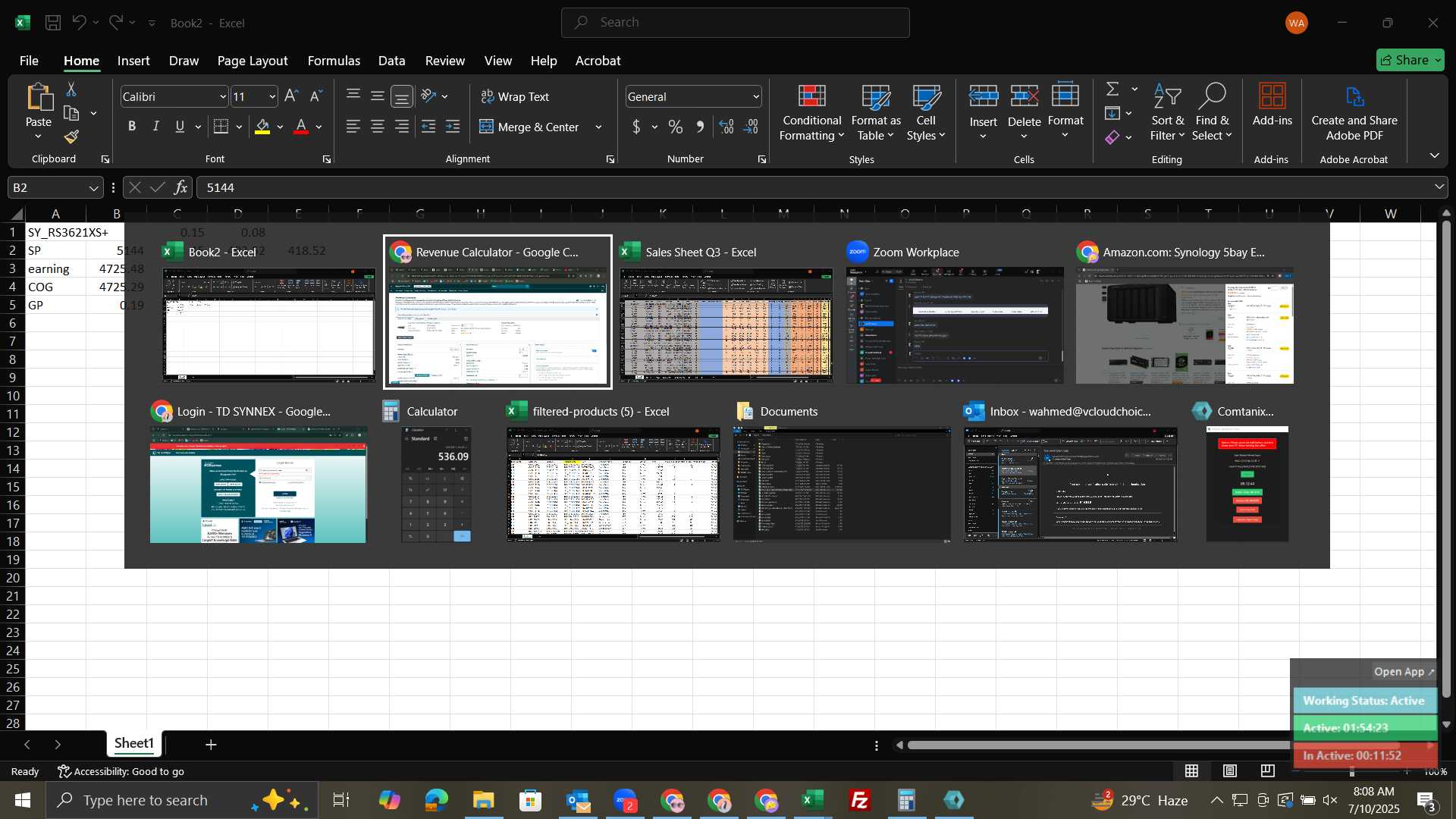1456x819 pixels.
Task: Click the Paste clipboard icon
Action: 39,98
